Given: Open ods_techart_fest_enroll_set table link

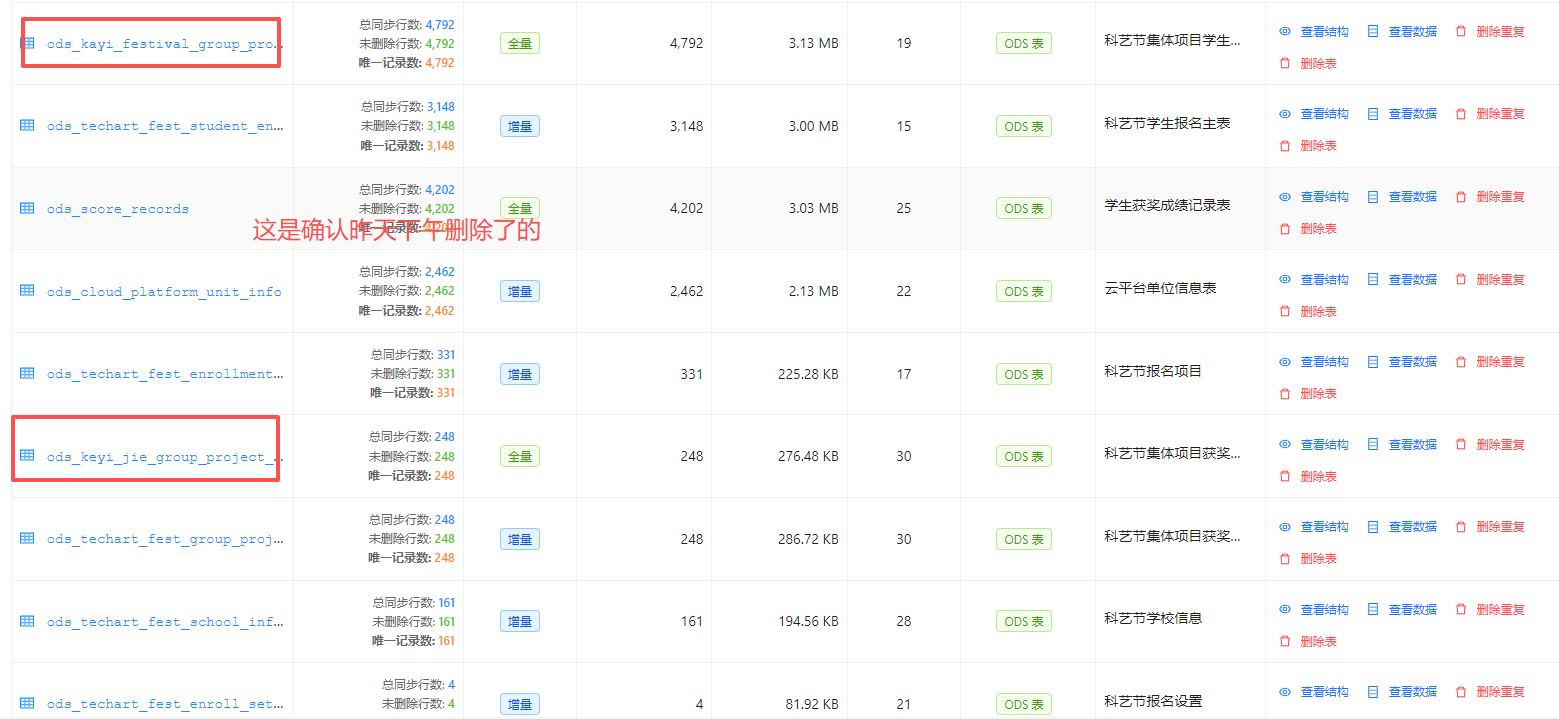Looking at the screenshot, I should (x=164, y=704).
